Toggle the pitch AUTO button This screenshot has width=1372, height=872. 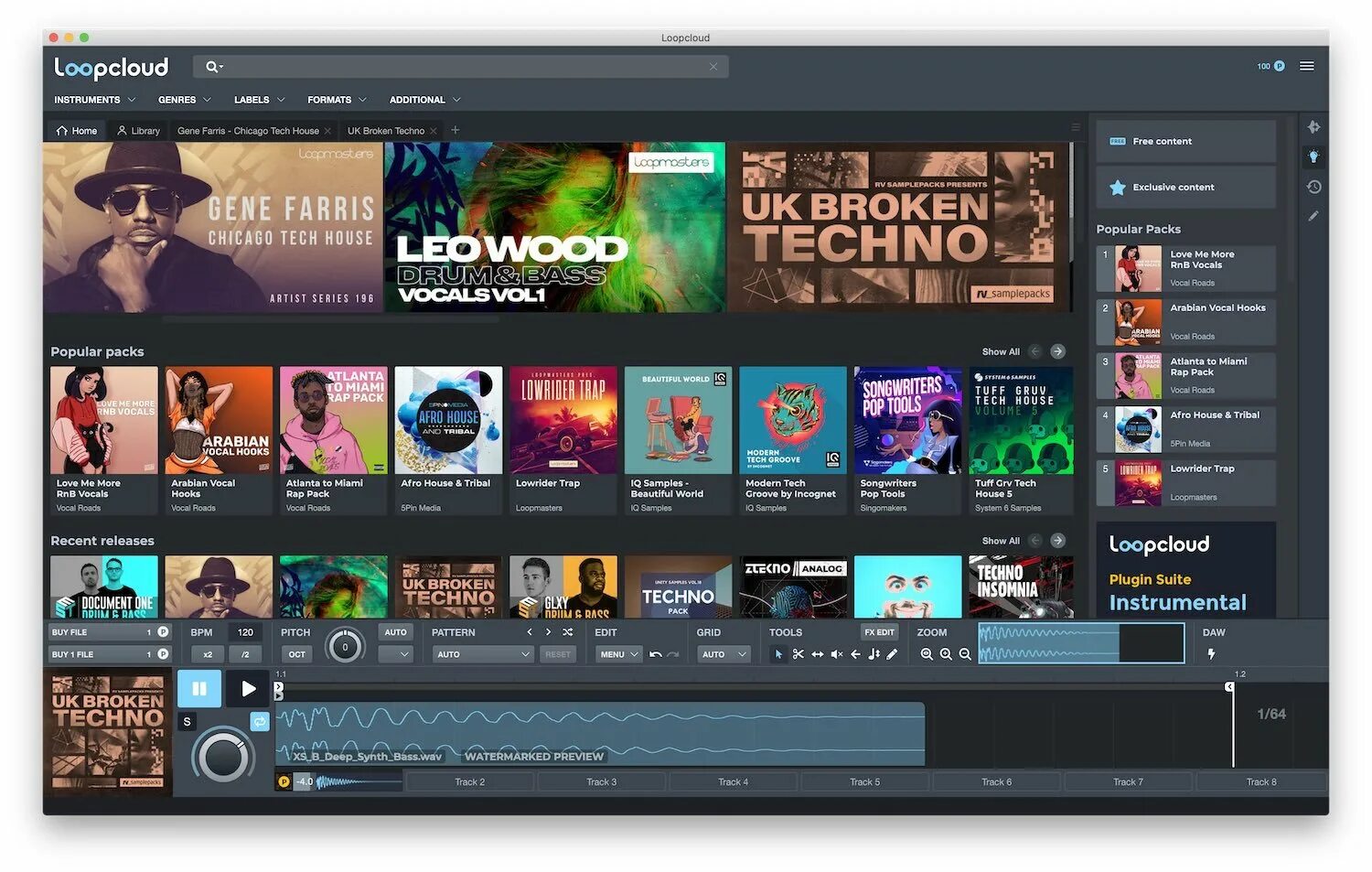395,632
